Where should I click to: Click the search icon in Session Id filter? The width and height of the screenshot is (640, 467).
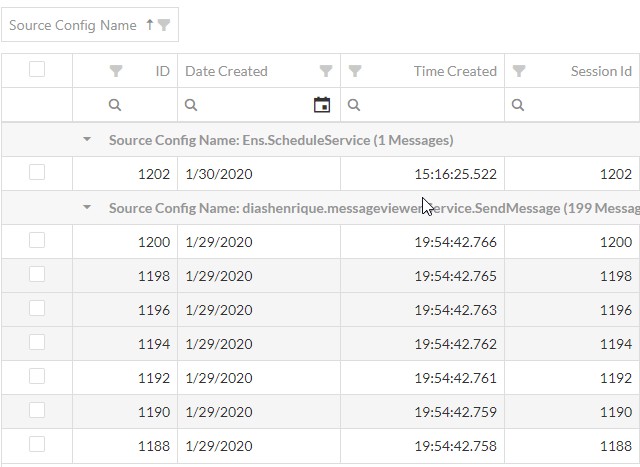(518, 104)
